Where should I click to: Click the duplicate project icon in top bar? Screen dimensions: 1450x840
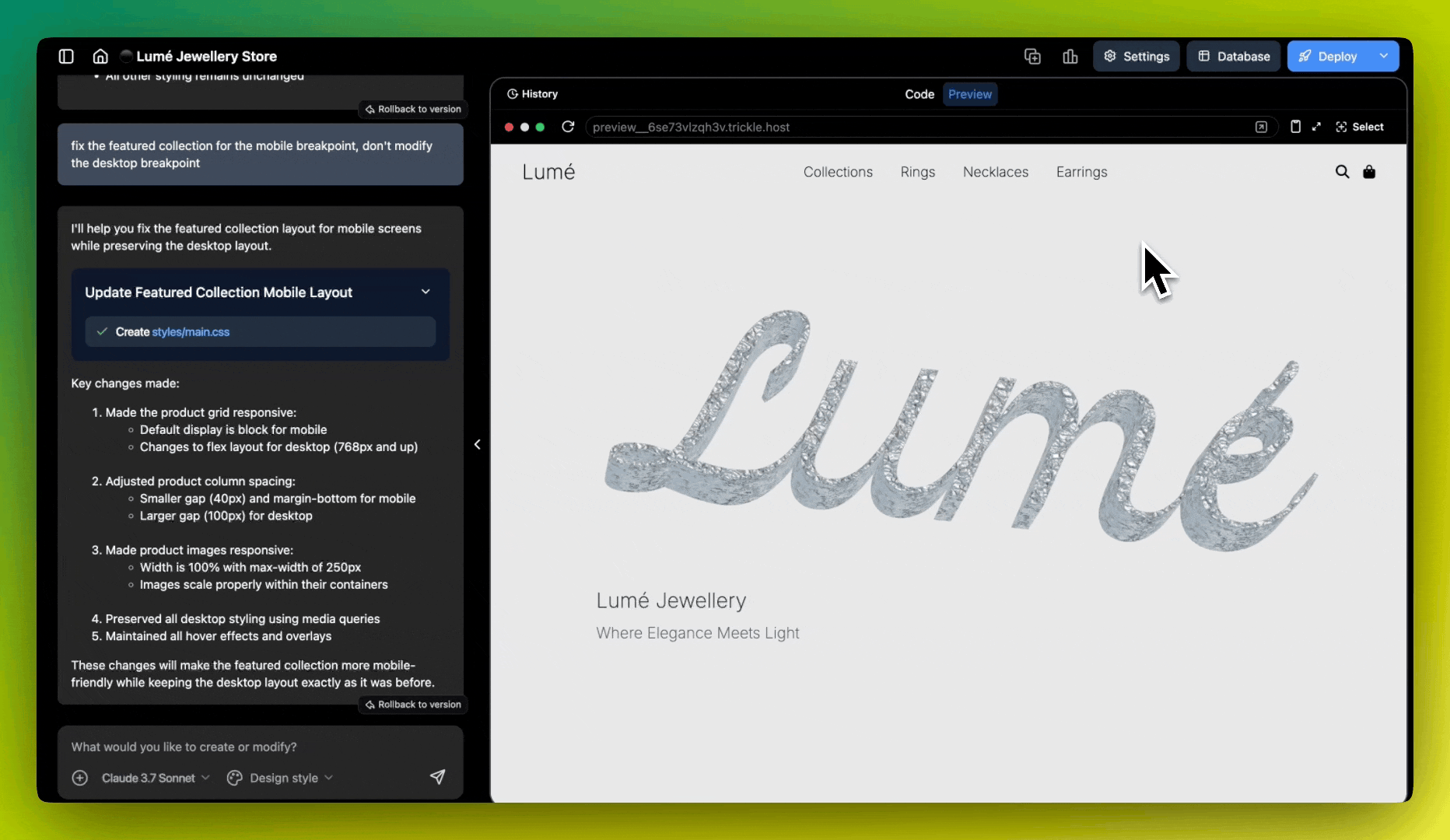[x=1032, y=56]
